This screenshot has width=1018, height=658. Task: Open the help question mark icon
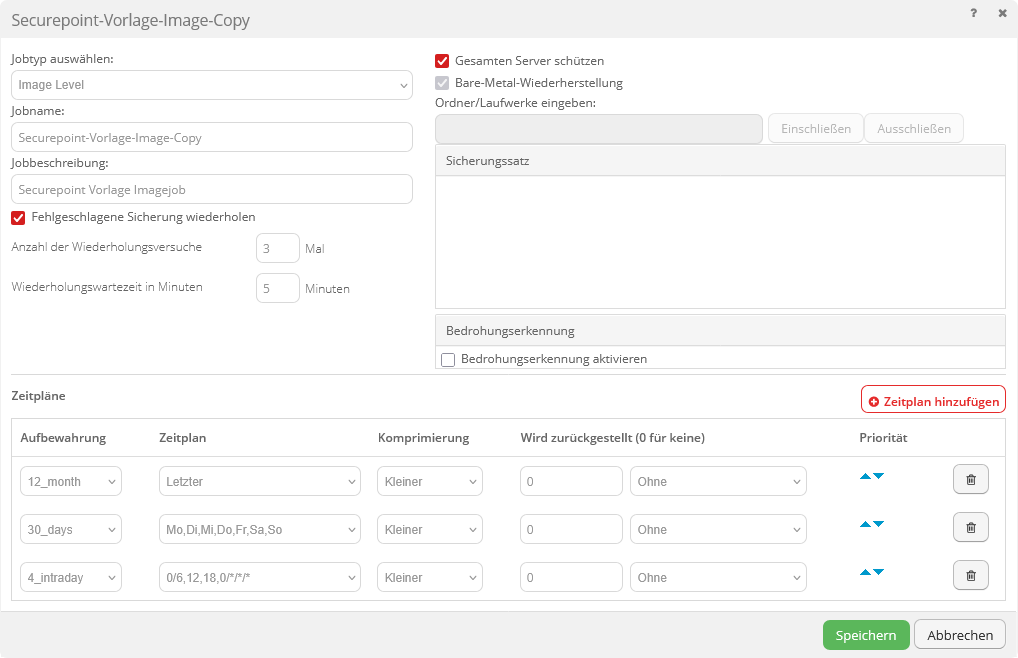(x=974, y=14)
